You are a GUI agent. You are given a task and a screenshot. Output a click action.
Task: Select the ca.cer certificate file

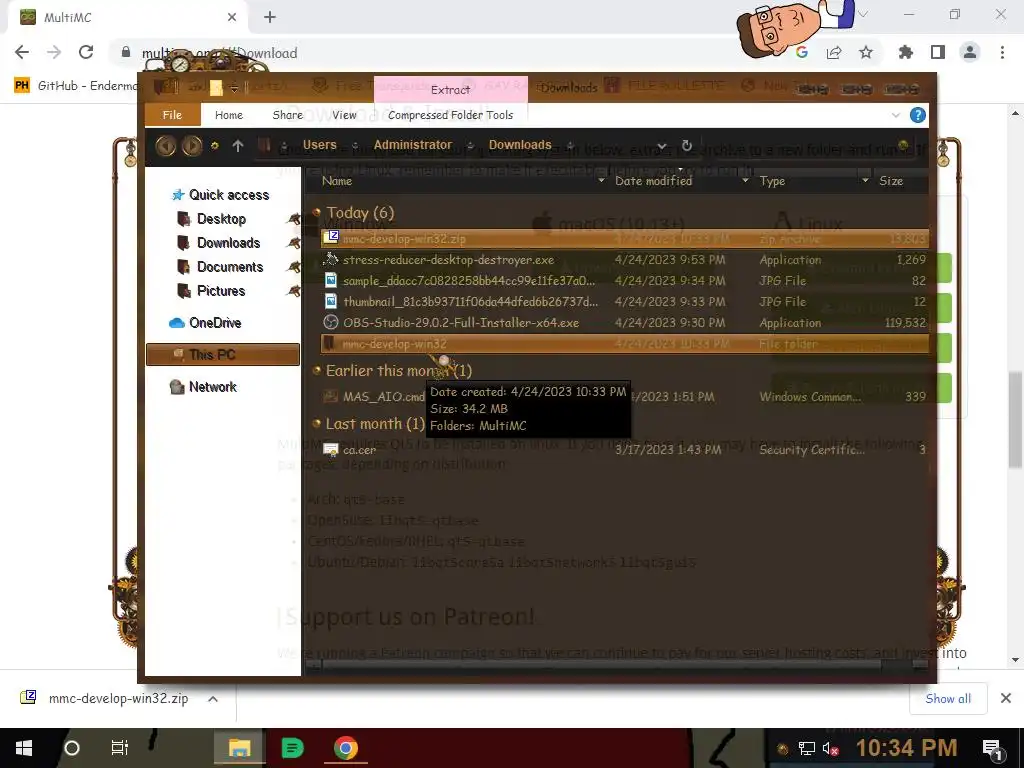pos(359,450)
